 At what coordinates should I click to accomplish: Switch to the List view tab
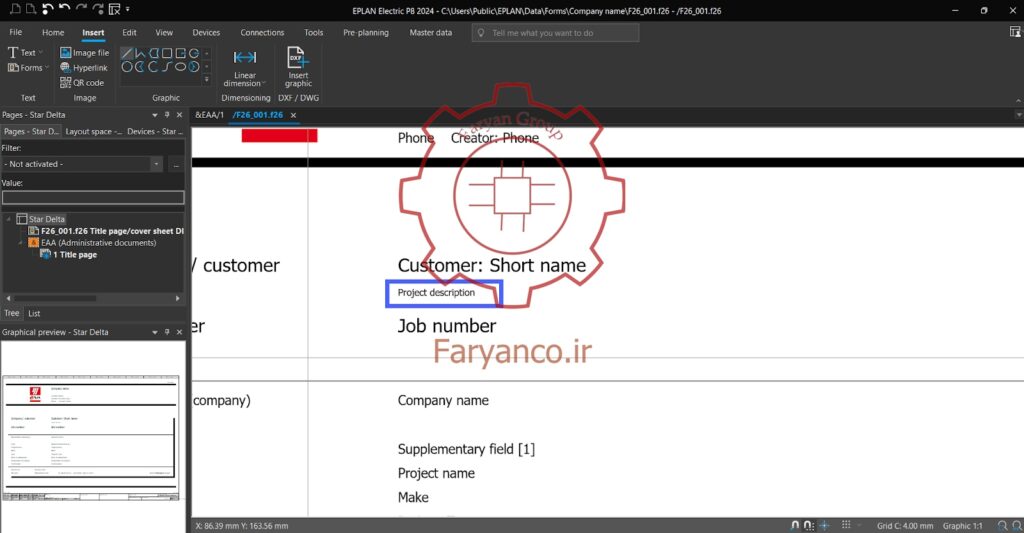[x=34, y=314]
